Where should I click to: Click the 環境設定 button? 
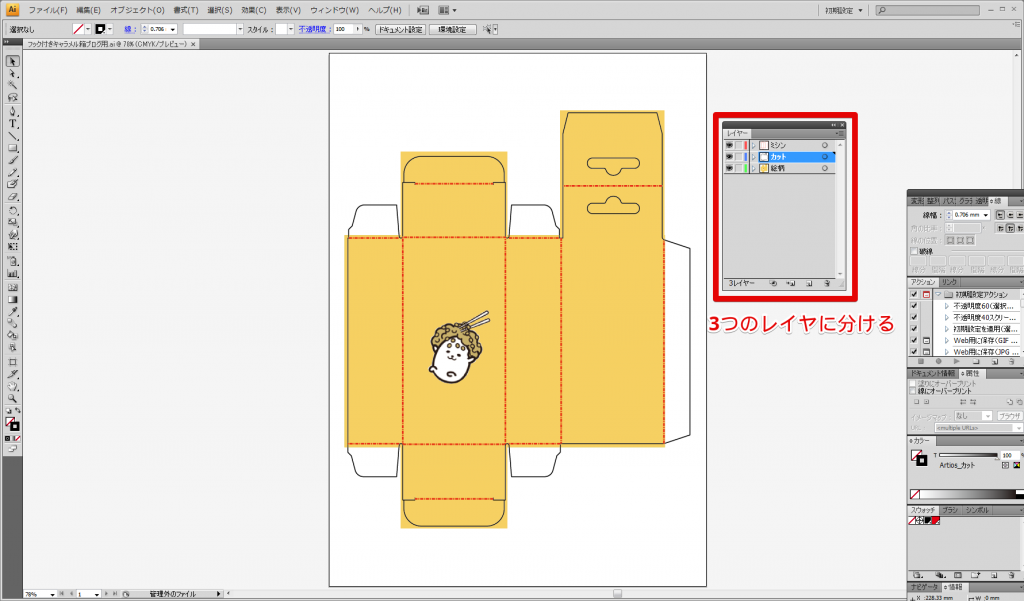452,30
